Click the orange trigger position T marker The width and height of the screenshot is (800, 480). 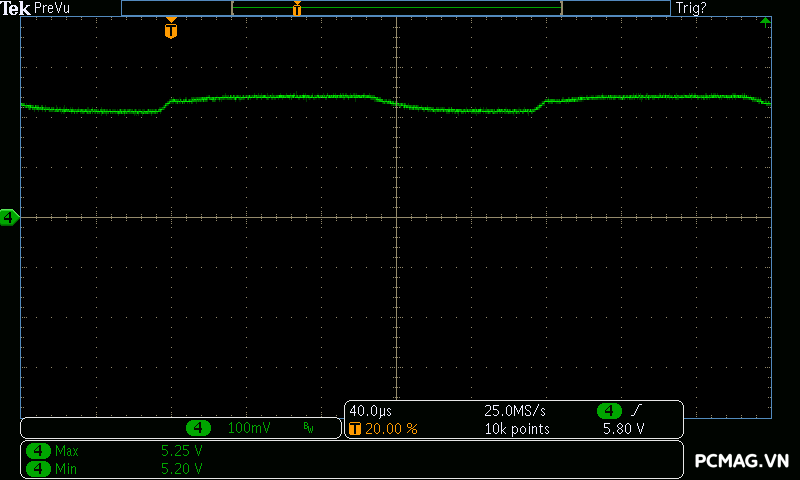pos(171,30)
